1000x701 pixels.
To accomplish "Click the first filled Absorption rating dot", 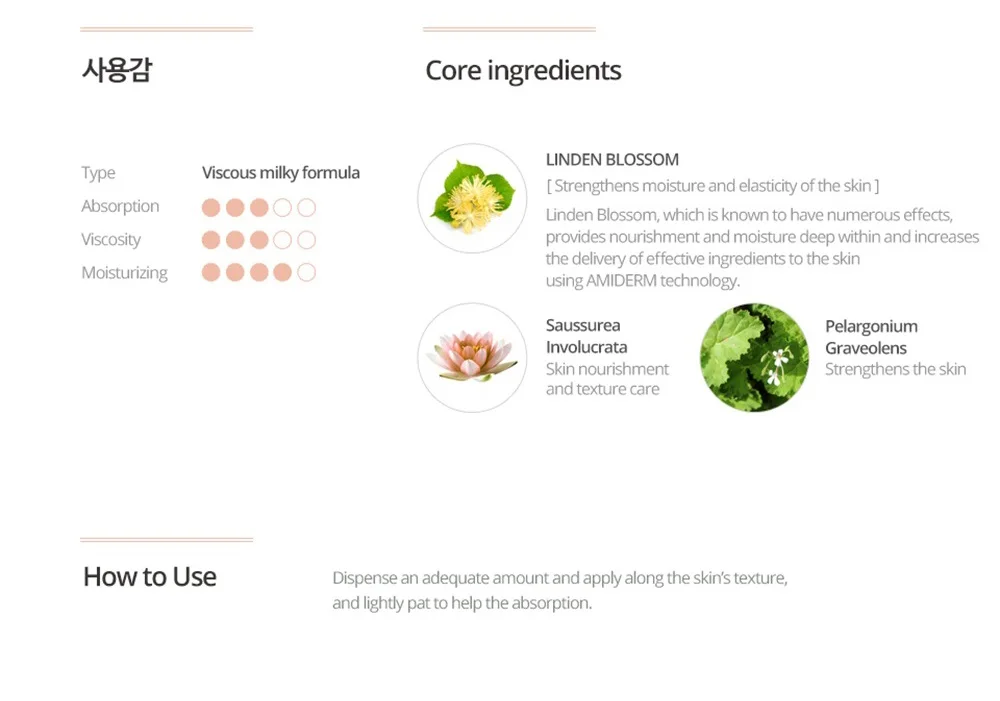I will [211, 208].
